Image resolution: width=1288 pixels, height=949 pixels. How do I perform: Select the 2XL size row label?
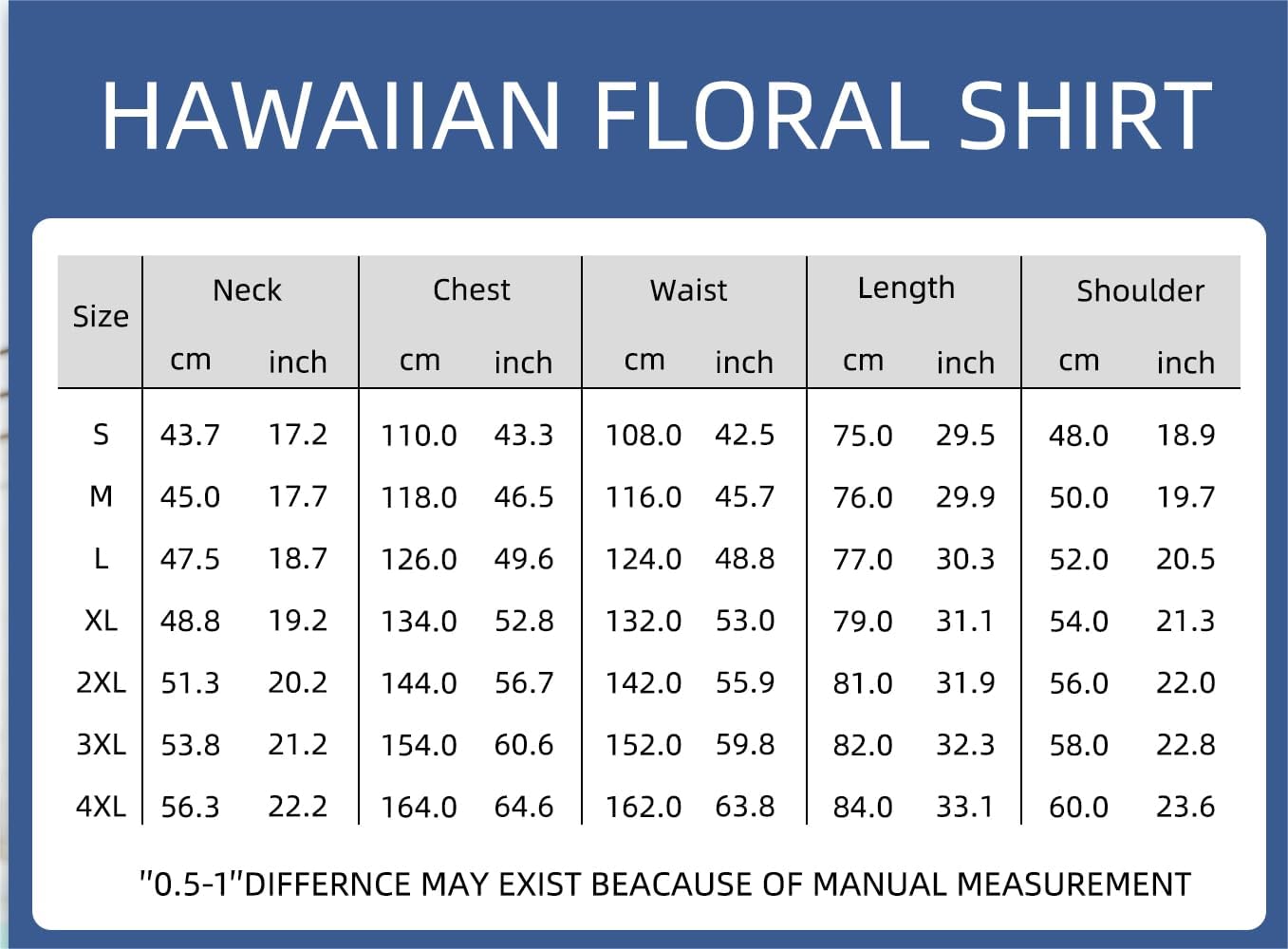click(x=101, y=682)
